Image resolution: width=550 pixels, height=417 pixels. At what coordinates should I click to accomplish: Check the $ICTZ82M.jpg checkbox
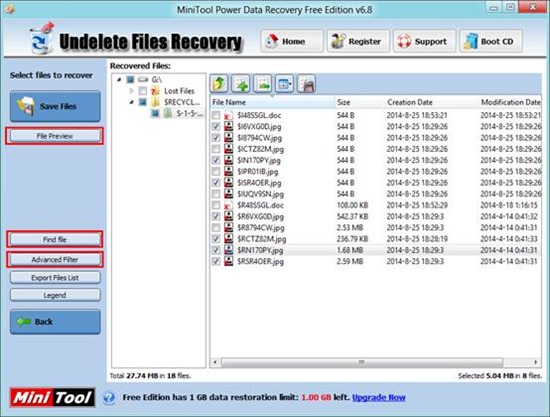pyautogui.click(x=216, y=149)
